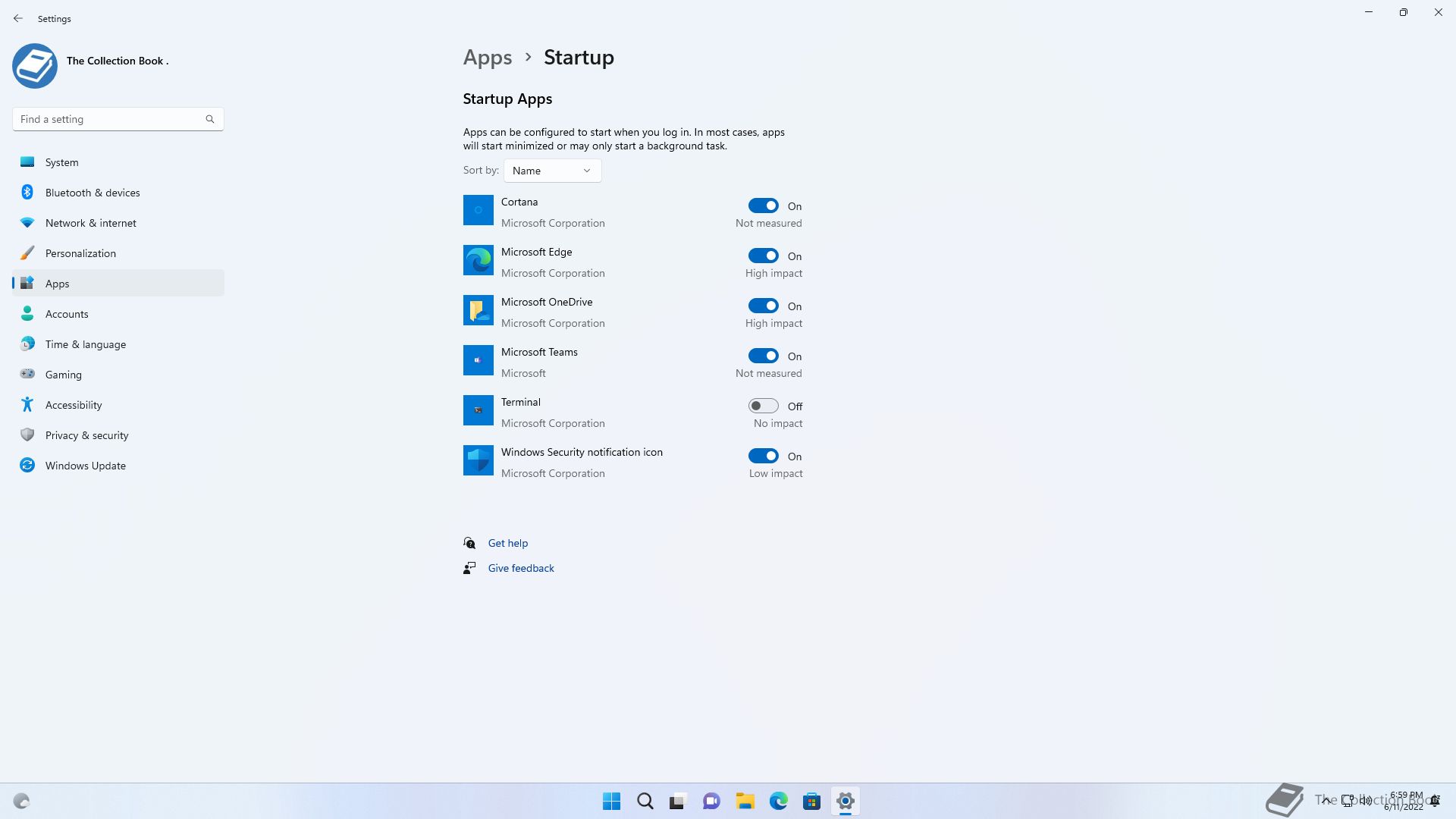Click the Terminal app icon
Viewport: 1456px width, 819px height.
[x=479, y=410]
